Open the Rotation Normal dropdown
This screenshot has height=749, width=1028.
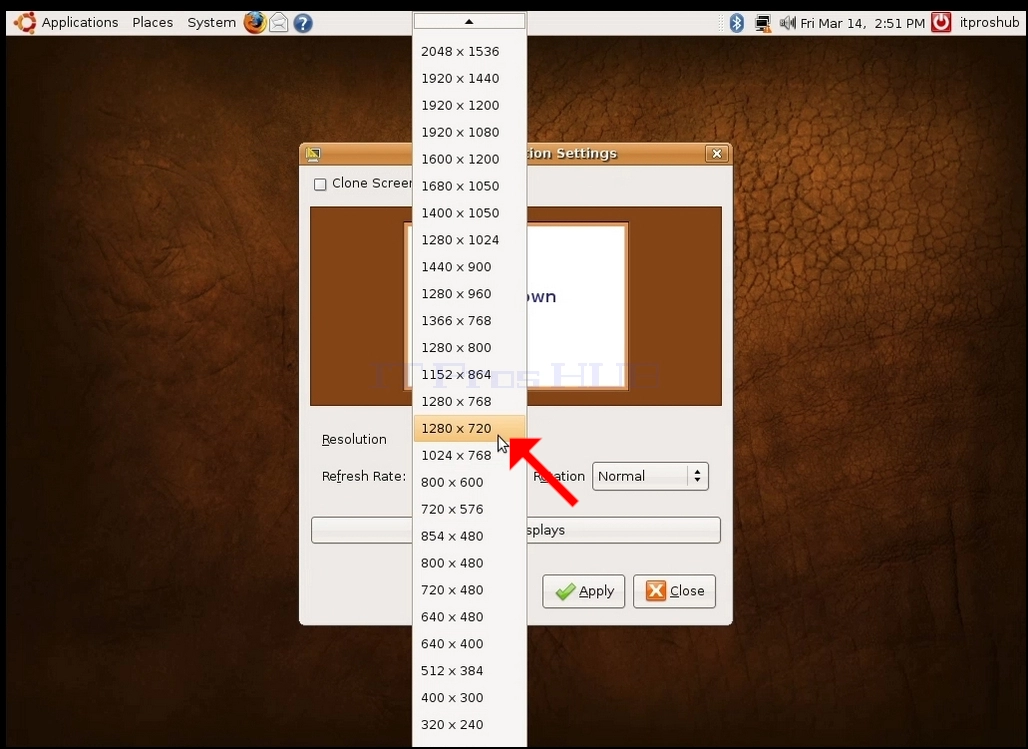click(x=650, y=476)
